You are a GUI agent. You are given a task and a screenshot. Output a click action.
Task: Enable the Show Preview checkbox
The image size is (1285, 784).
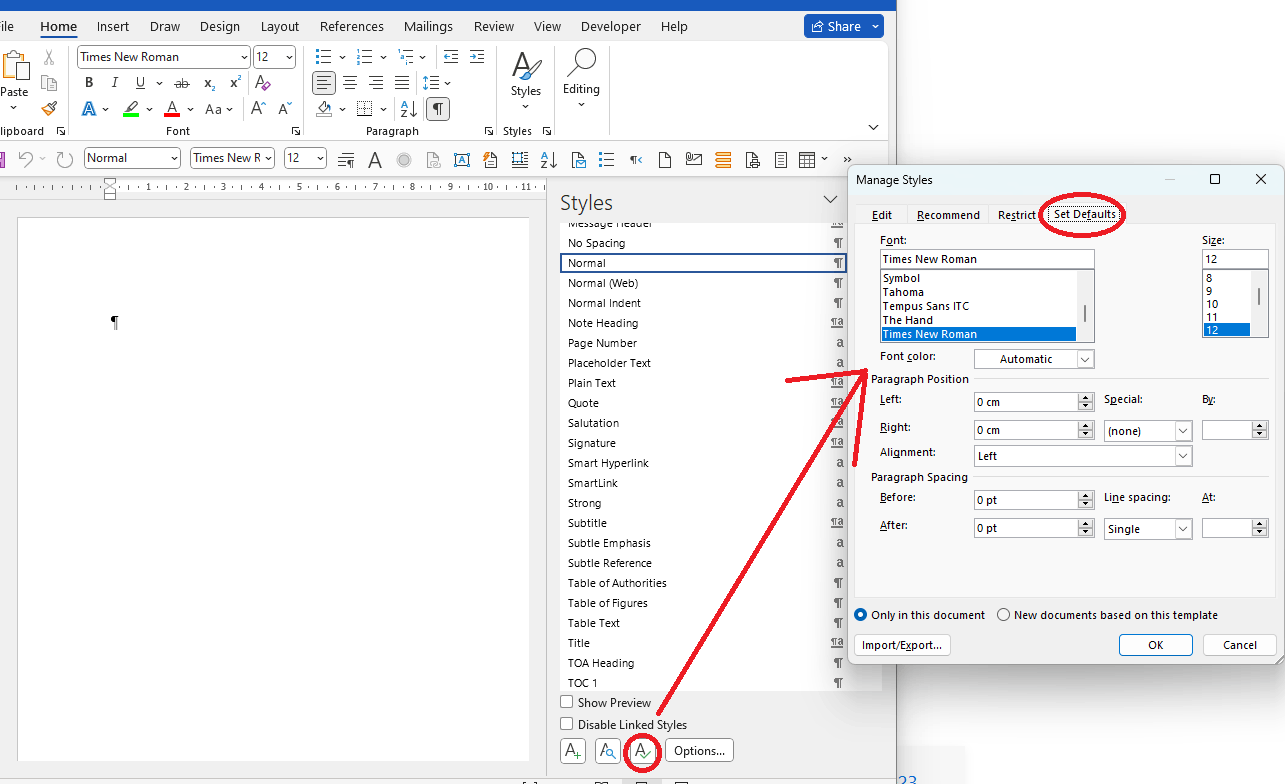[567, 703]
